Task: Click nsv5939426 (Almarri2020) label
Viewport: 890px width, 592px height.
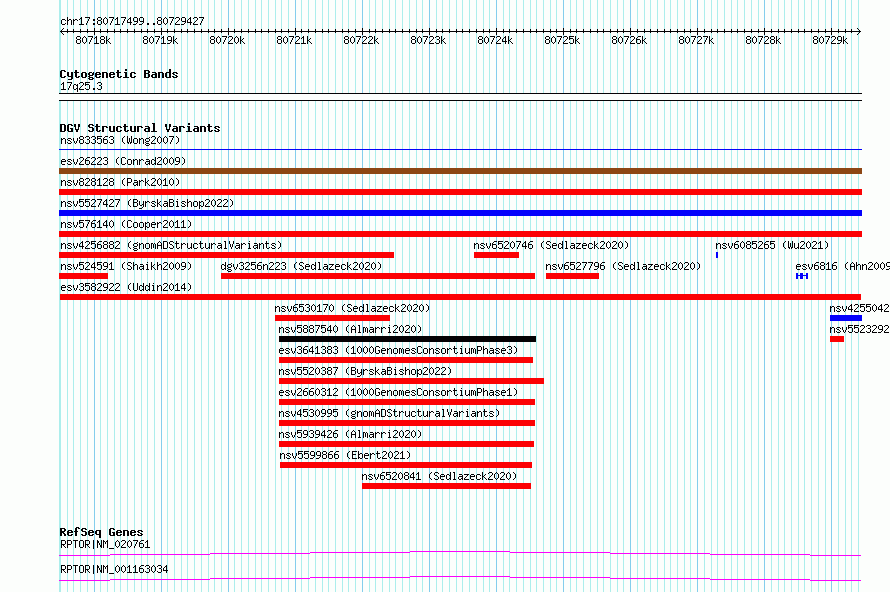Action: [350, 434]
